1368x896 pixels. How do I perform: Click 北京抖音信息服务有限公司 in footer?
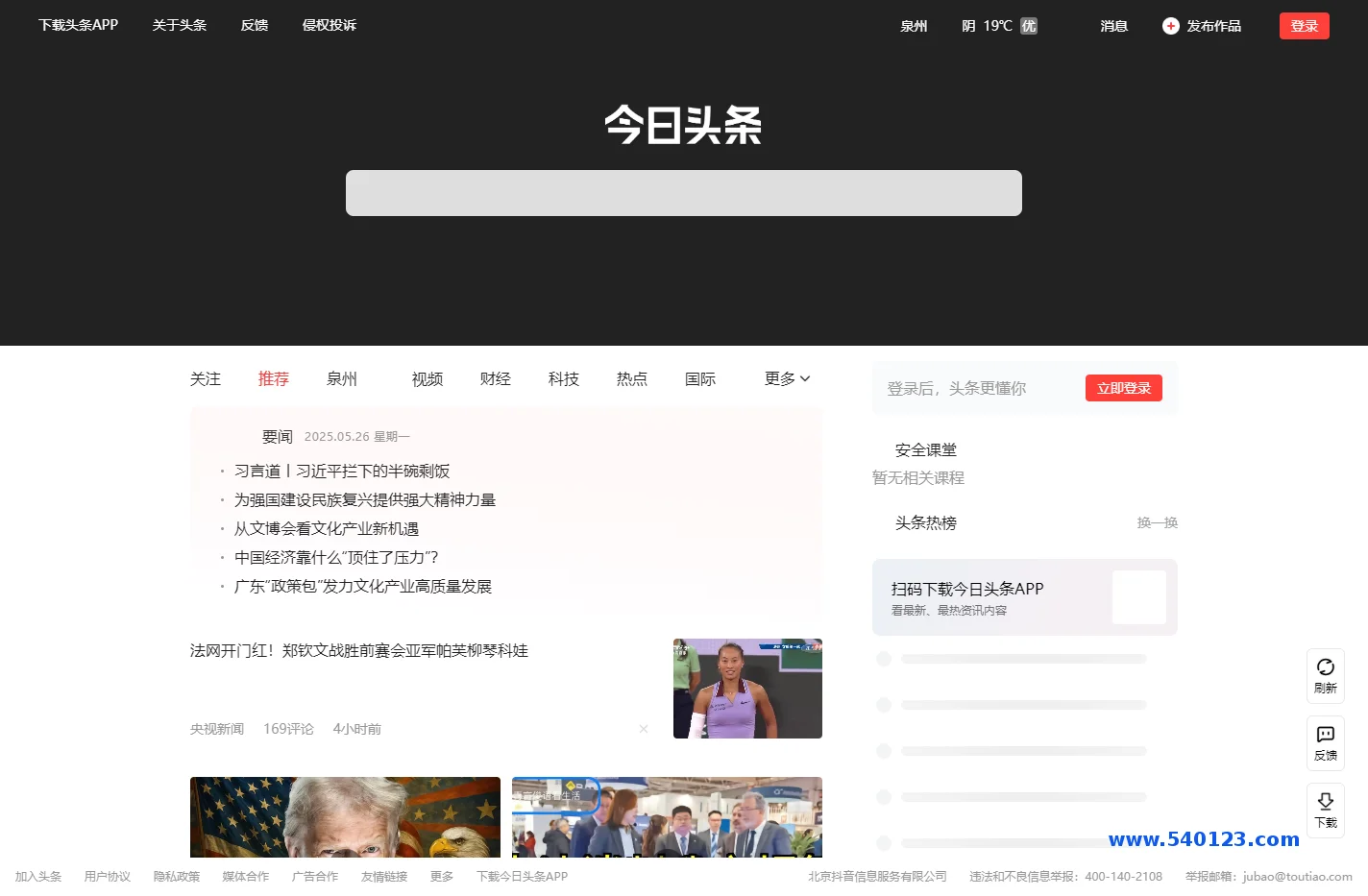[877, 877]
